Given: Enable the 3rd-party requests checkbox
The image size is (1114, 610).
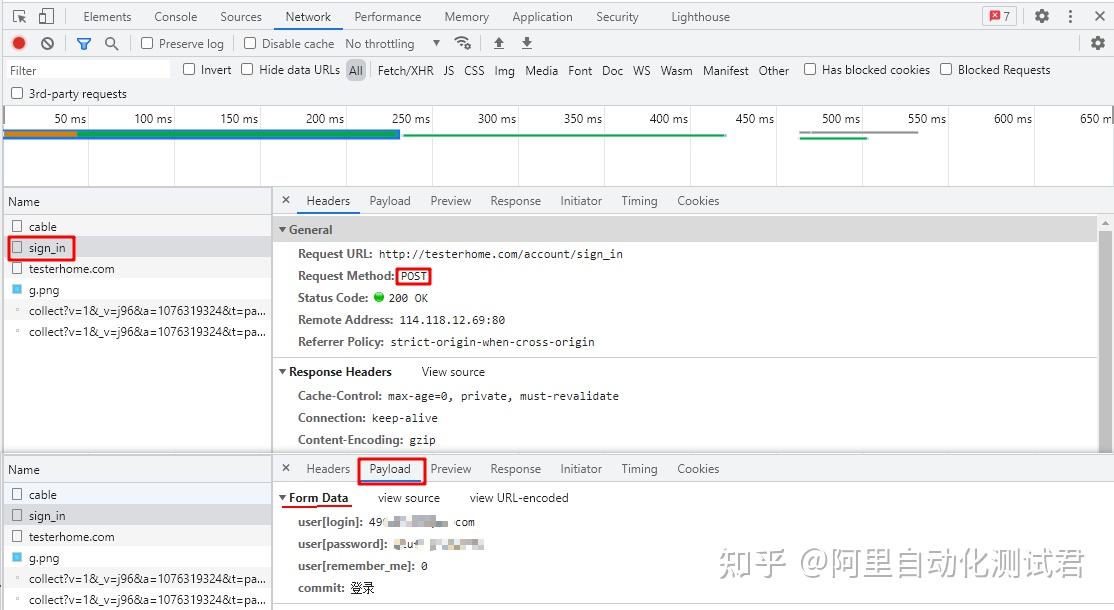Looking at the screenshot, I should click(x=17, y=93).
